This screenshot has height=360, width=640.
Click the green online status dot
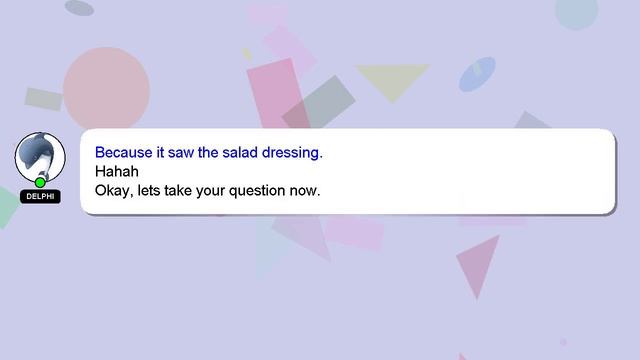click(x=40, y=182)
